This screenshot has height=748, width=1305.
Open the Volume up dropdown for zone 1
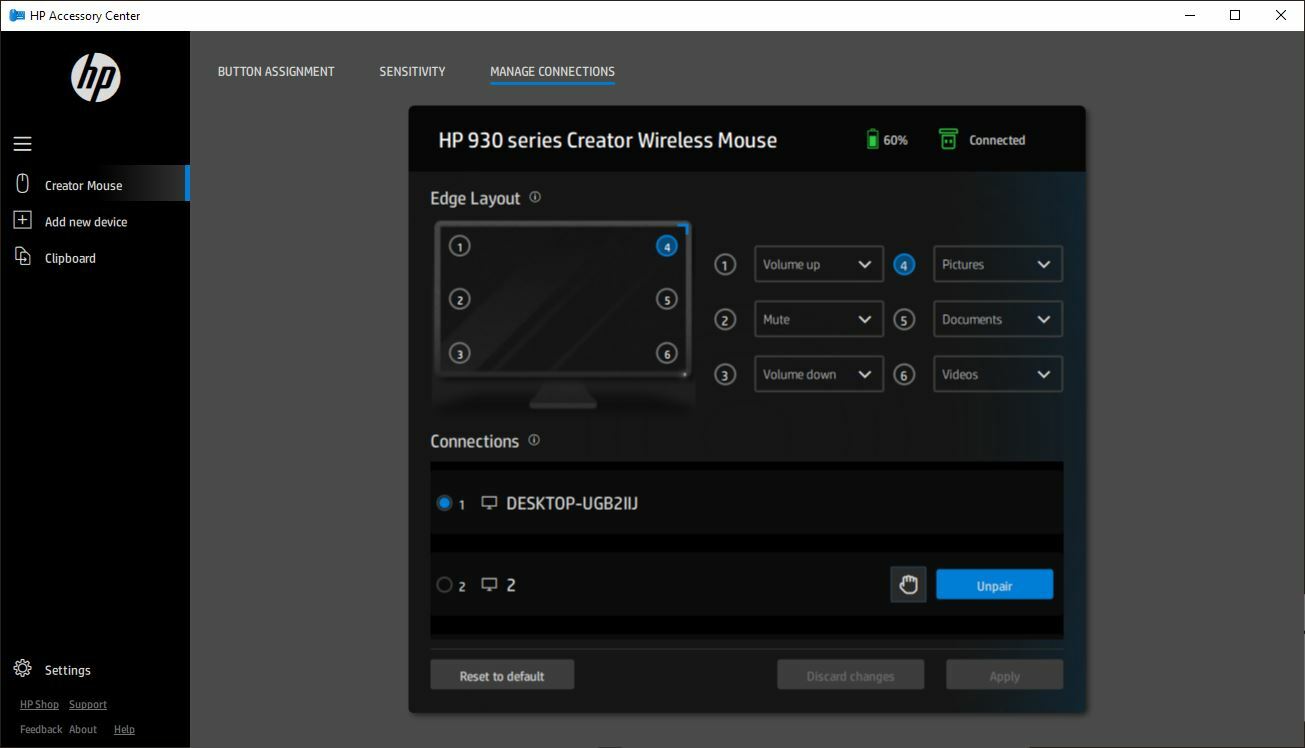click(x=818, y=264)
